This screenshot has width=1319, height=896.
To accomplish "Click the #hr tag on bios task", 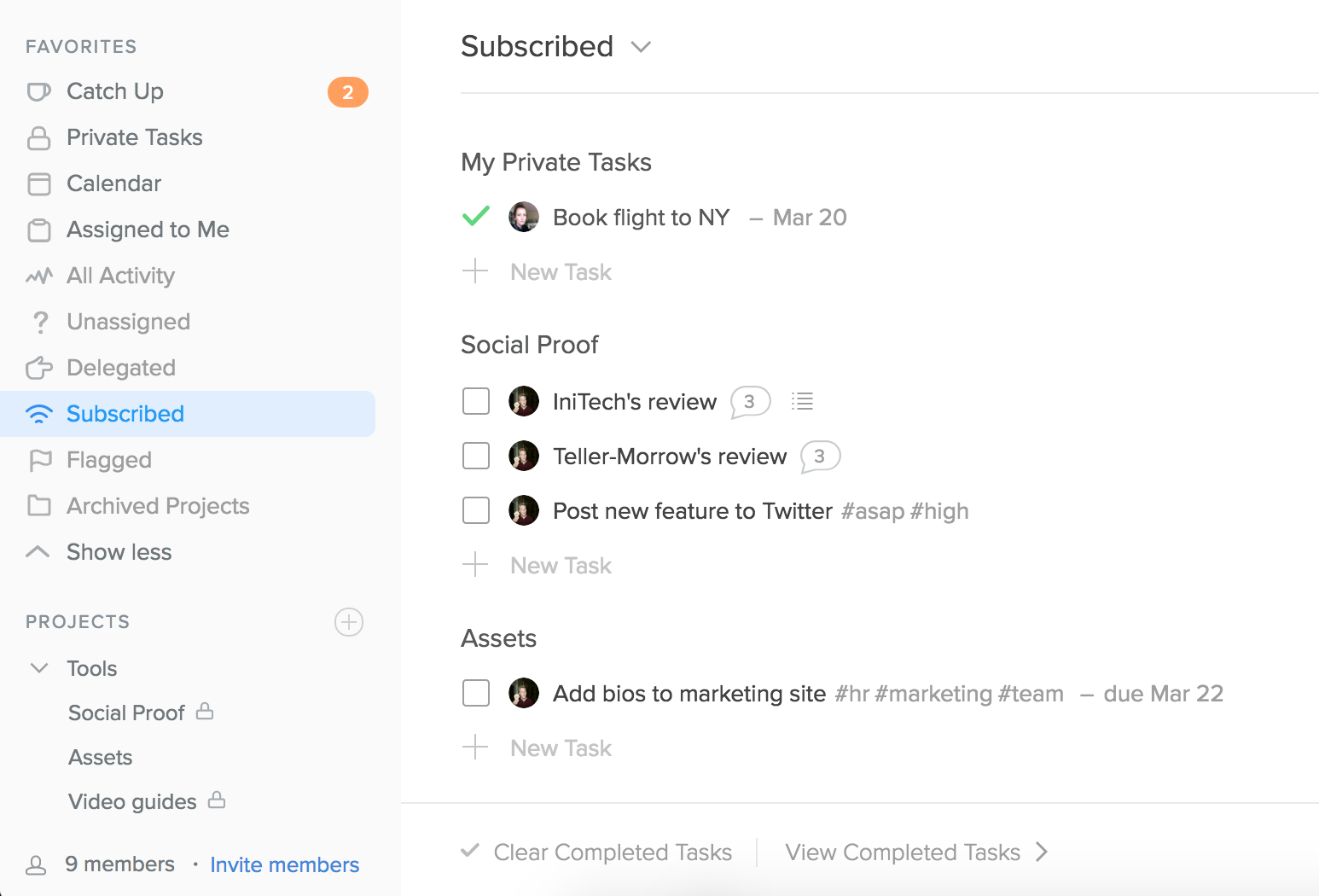I will pos(851,694).
